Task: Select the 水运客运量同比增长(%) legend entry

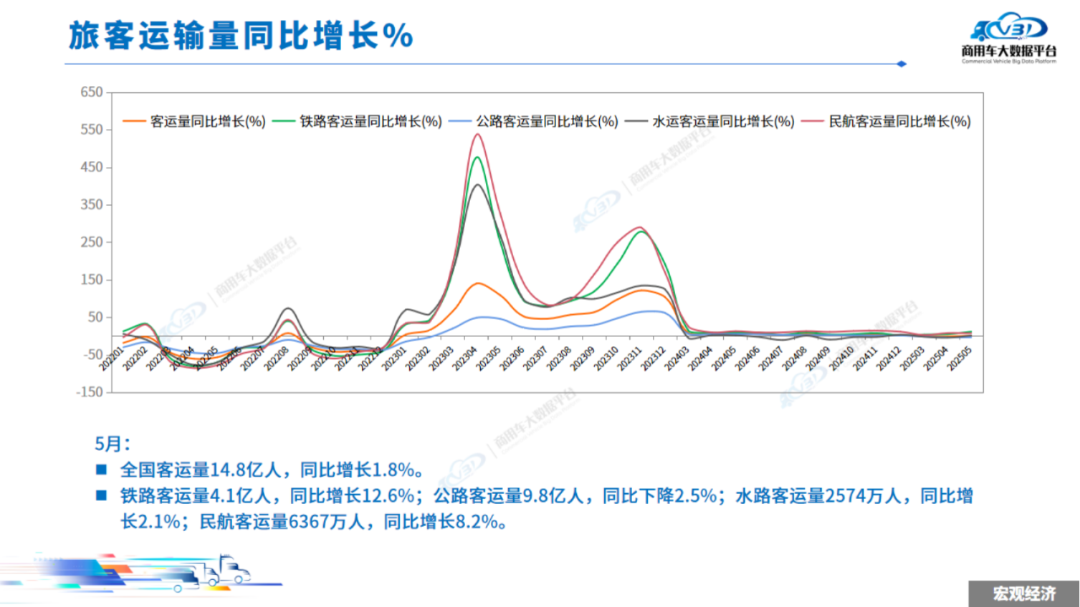Action: click(709, 121)
